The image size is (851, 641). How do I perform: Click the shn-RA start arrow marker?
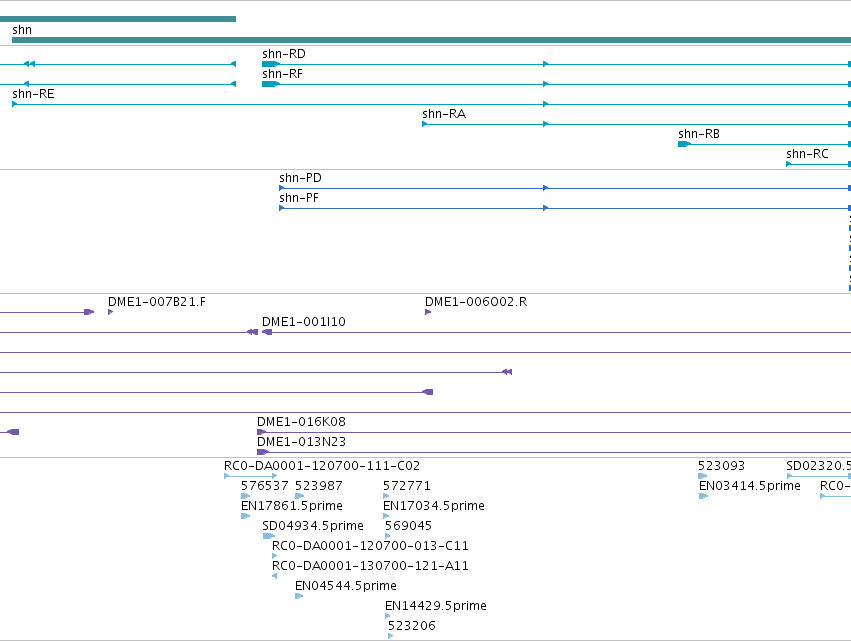point(425,124)
